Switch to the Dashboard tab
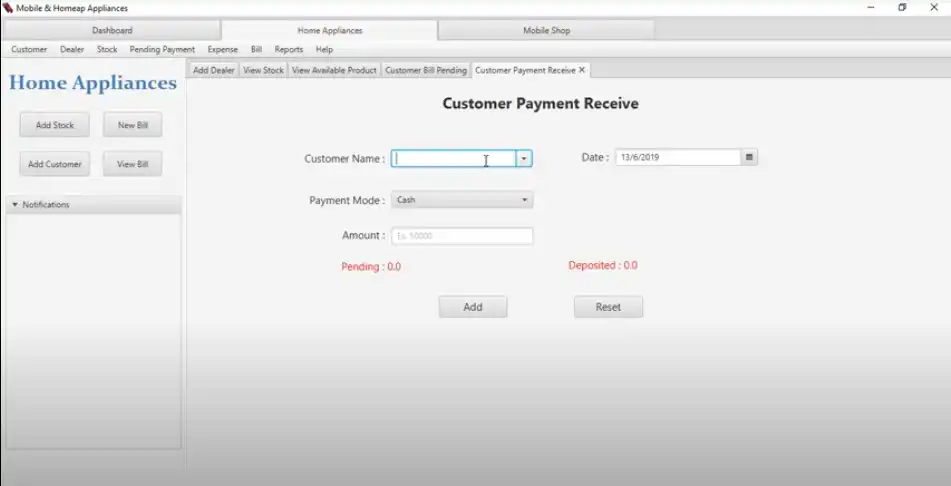Image resolution: width=951 pixels, height=486 pixels. 112,31
